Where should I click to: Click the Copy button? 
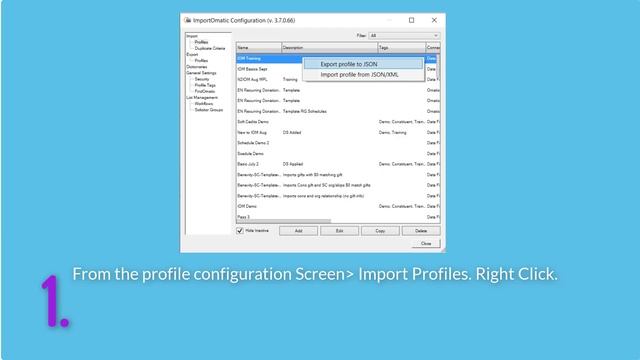(x=380, y=231)
